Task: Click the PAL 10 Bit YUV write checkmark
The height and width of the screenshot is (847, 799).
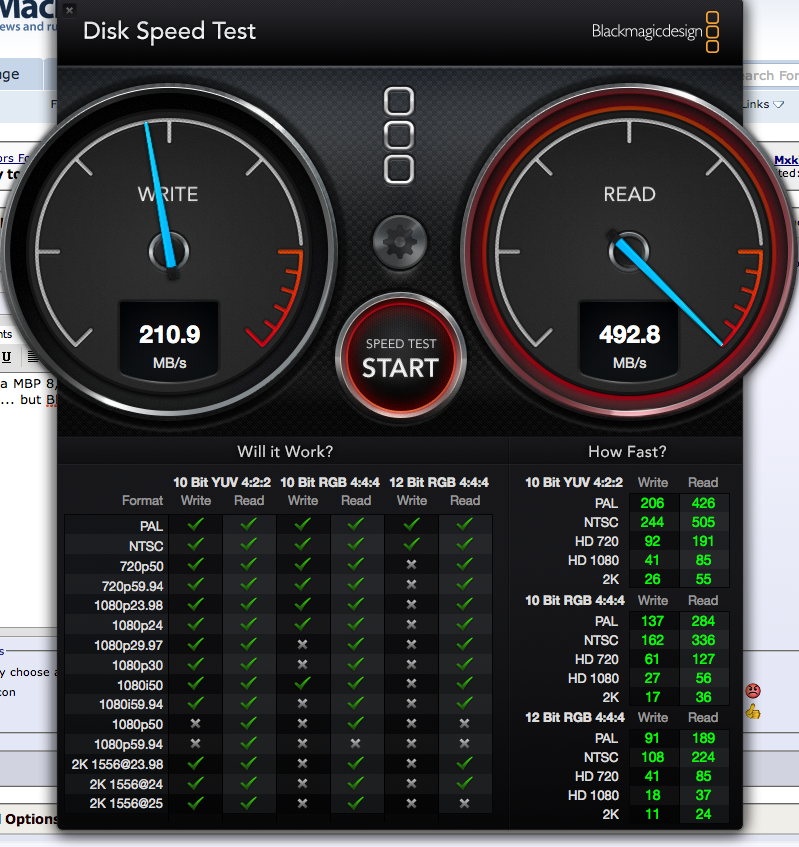Action: point(196,524)
